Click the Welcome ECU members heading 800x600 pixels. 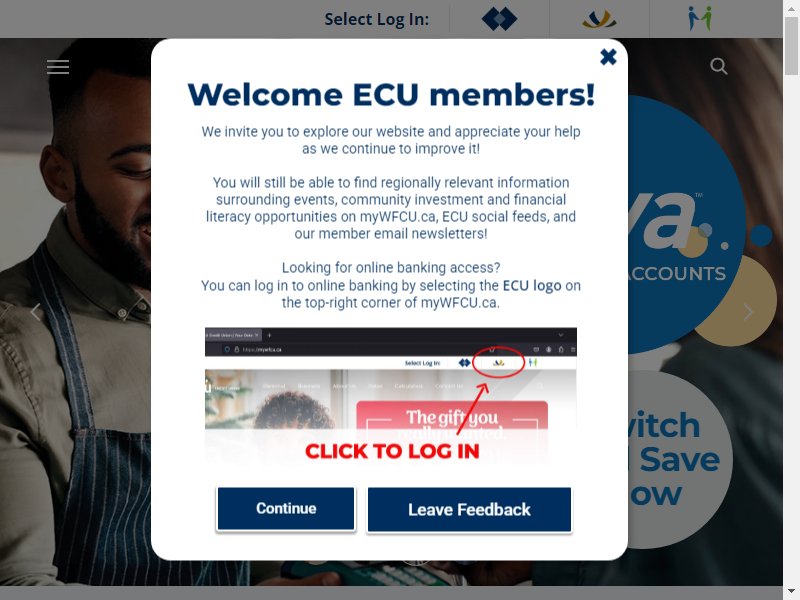click(391, 95)
